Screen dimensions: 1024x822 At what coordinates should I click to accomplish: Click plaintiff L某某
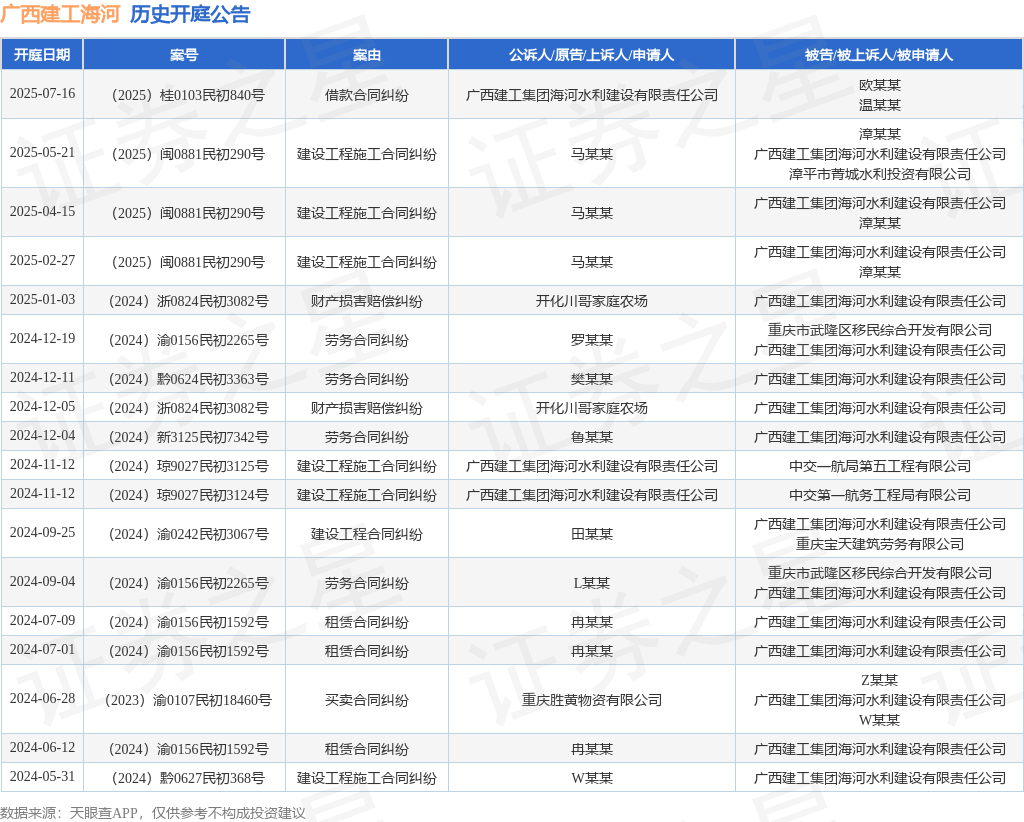(592, 583)
